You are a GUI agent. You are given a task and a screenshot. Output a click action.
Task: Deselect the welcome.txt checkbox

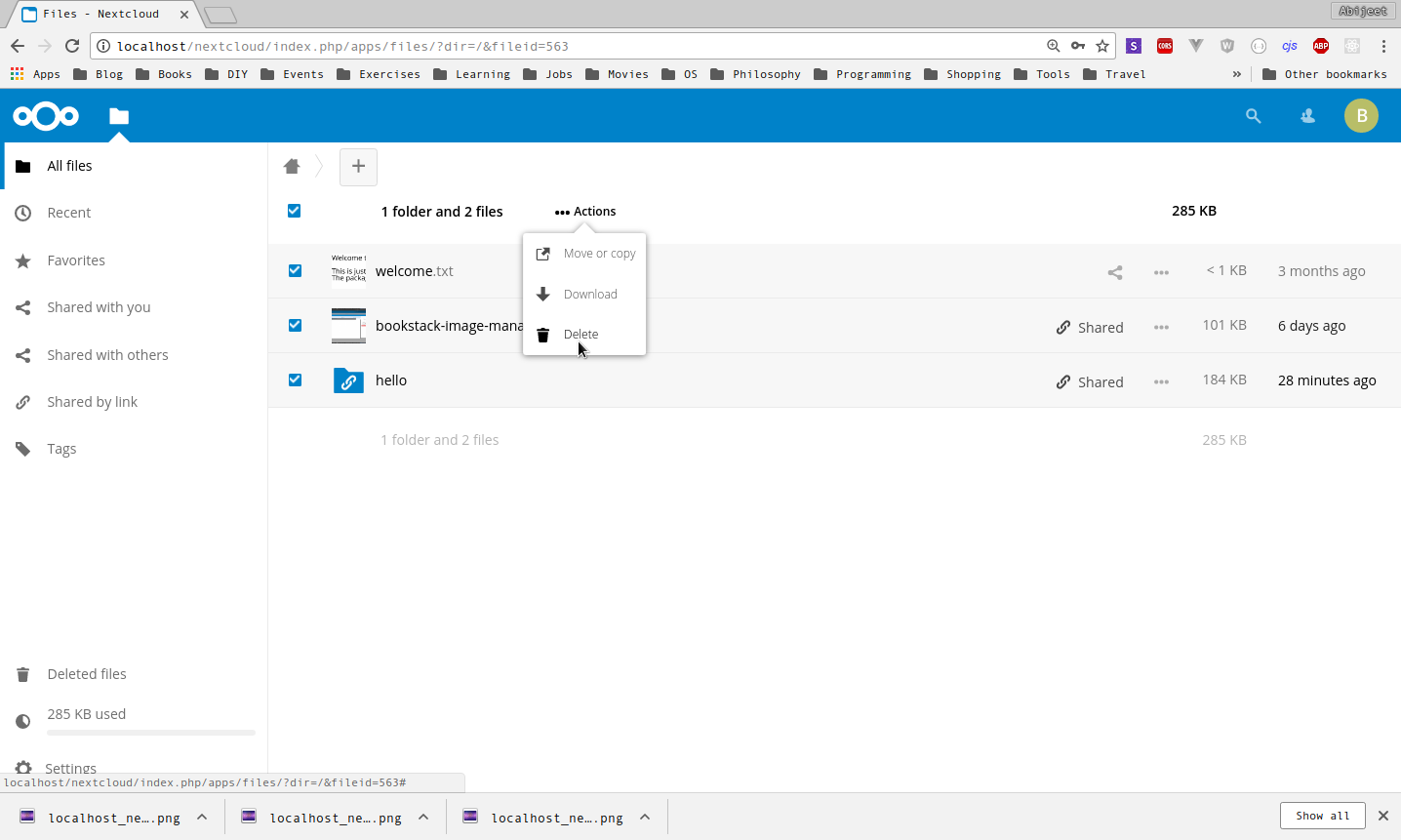click(x=294, y=270)
